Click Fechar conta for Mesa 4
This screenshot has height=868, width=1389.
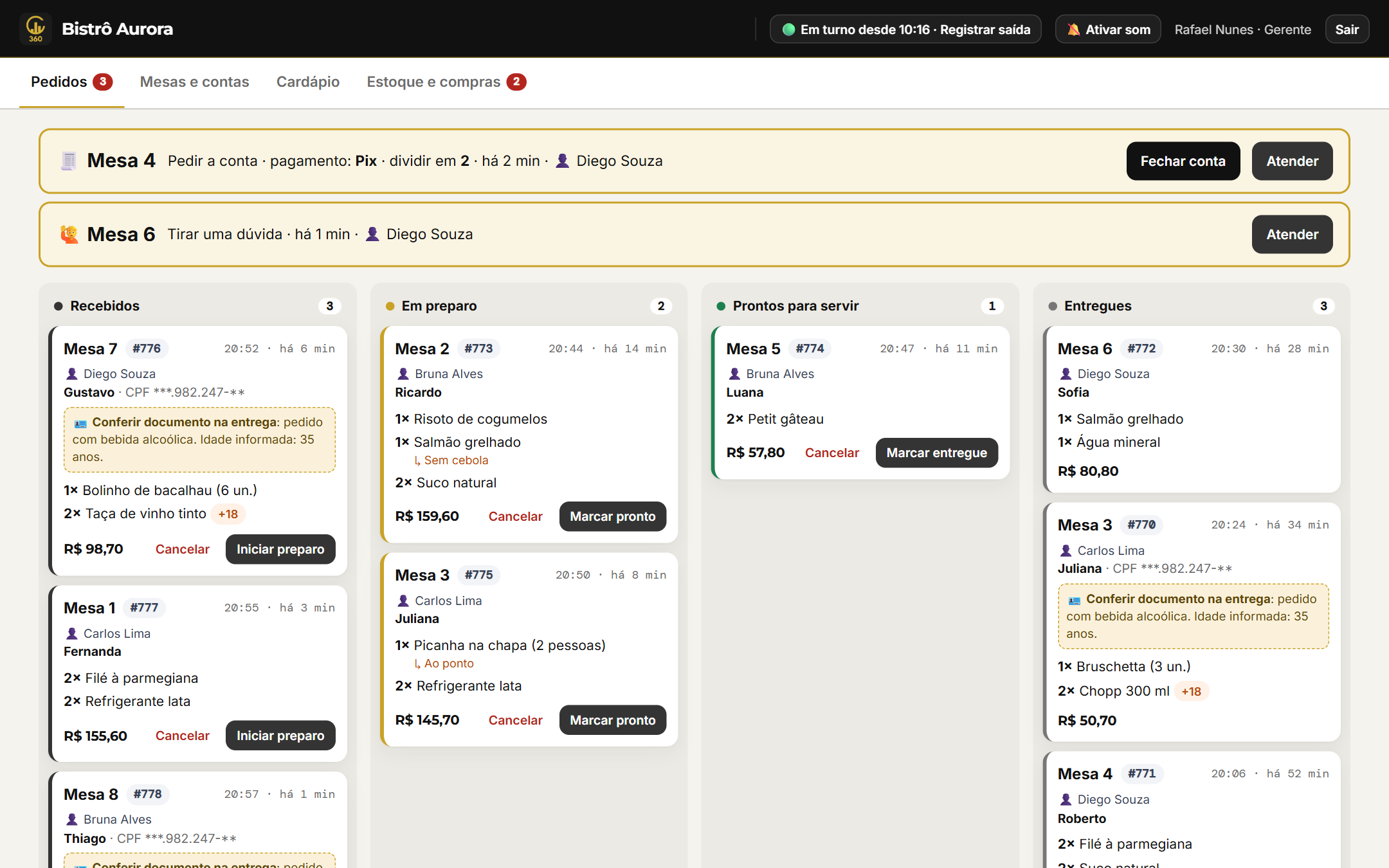1183,161
